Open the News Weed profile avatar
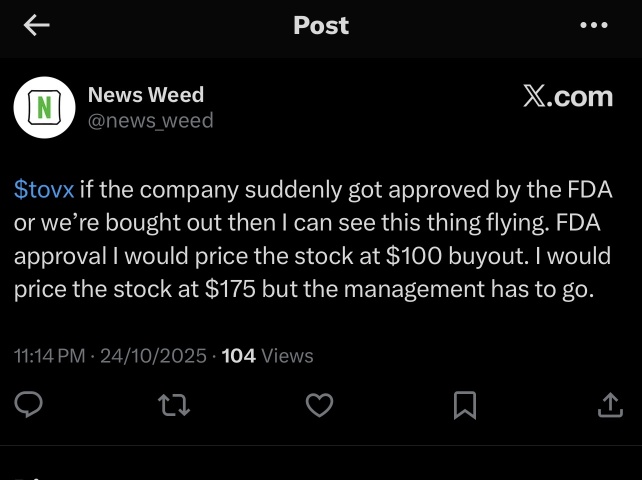 tap(44, 107)
